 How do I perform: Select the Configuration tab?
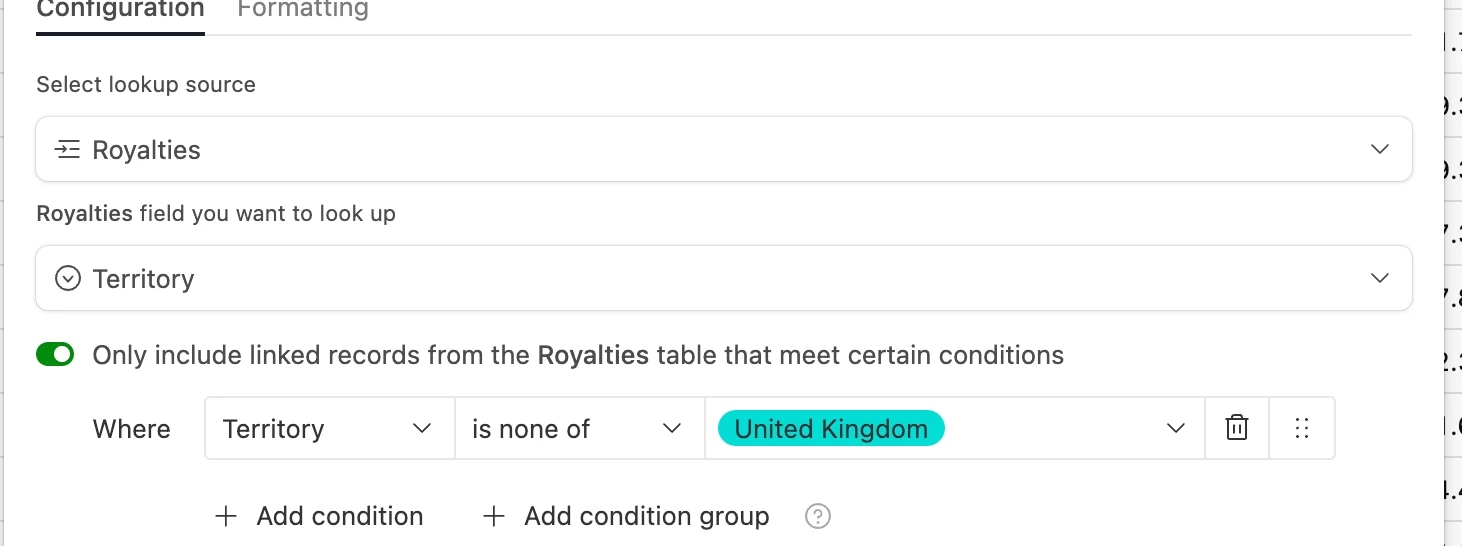click(120, 10)
